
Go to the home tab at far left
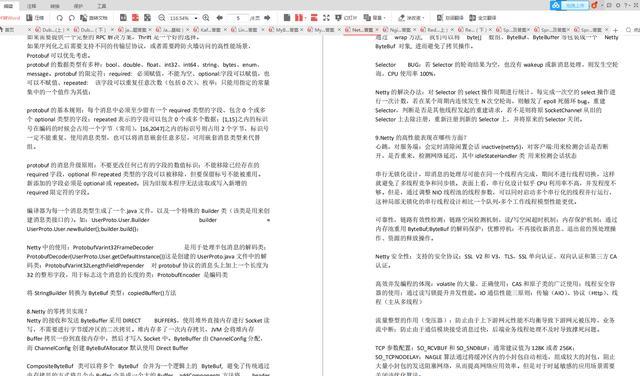[7, 30]
